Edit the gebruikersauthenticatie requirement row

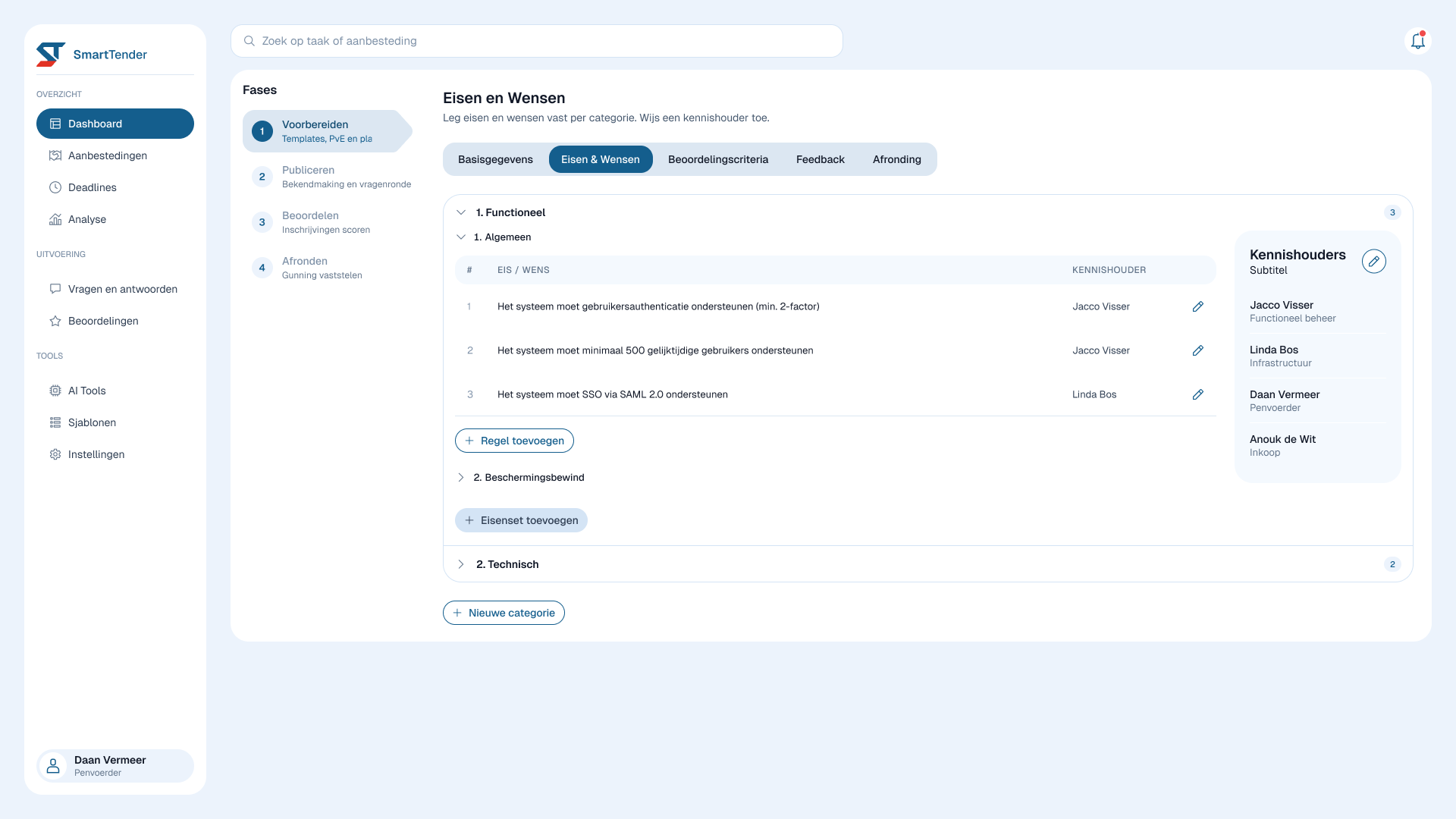point(1198,306)
